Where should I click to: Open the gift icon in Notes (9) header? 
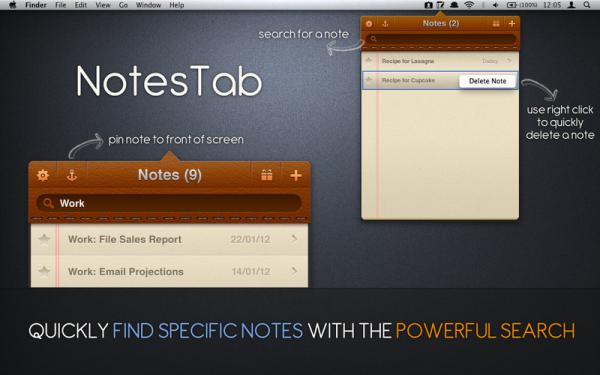tap(267, 175)
